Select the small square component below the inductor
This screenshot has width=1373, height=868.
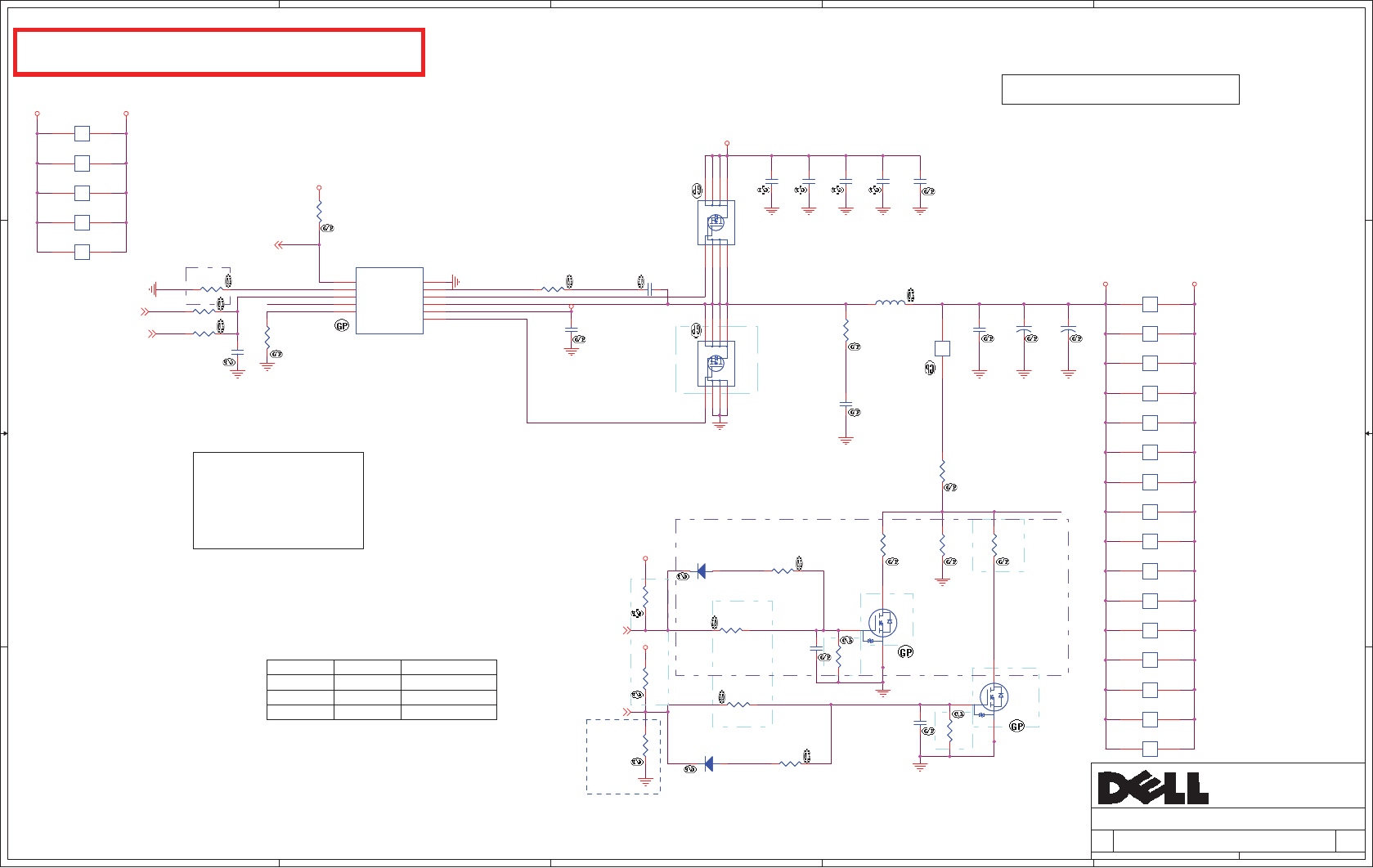[942, 348]
